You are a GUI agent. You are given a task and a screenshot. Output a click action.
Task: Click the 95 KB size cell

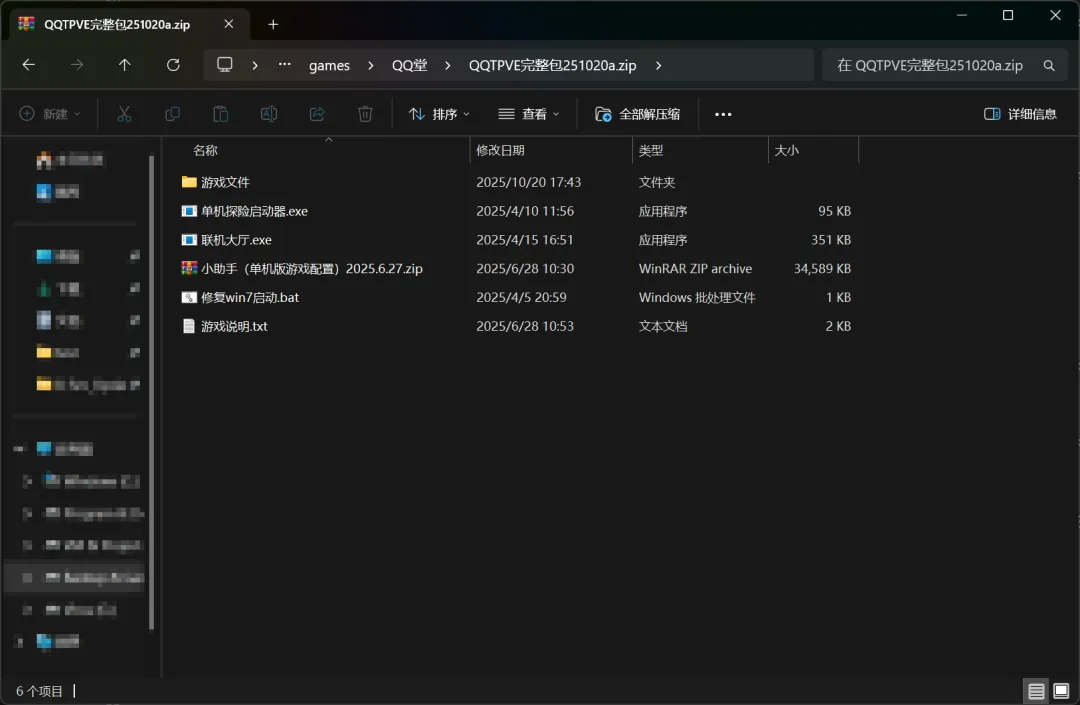tap(834, 211)
